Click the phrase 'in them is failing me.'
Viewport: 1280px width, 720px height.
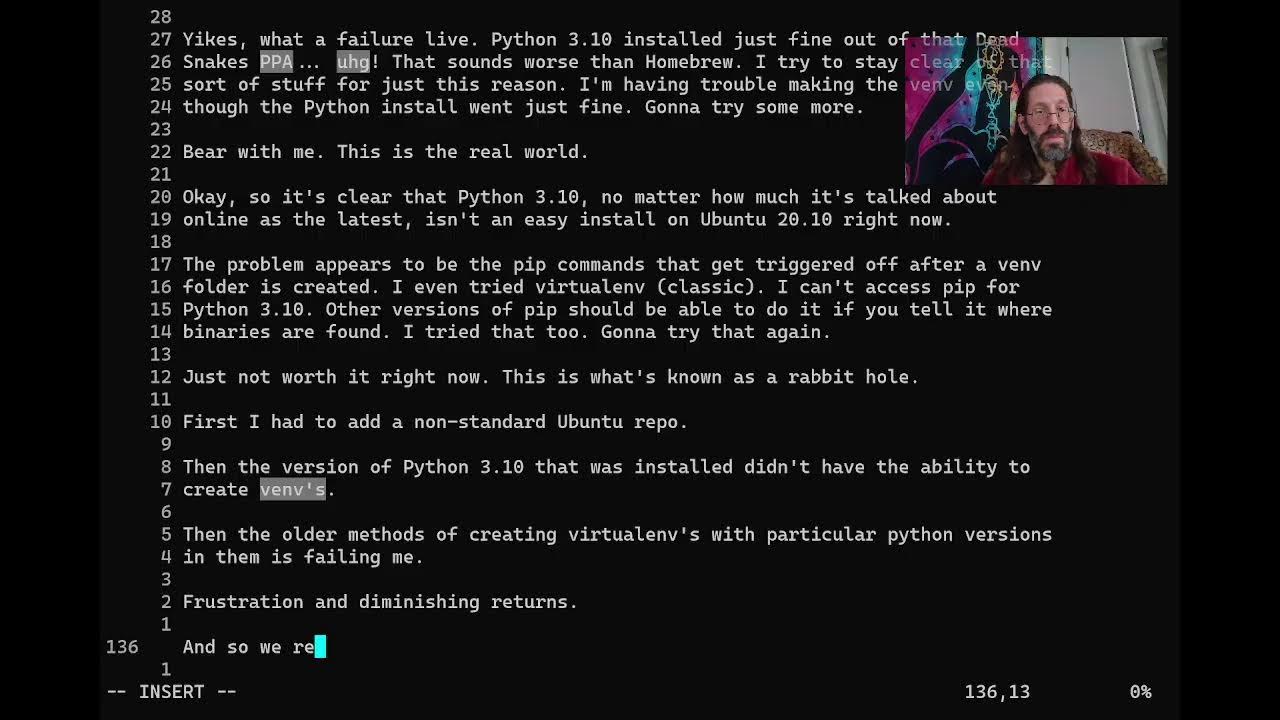(x=303, y=557)
